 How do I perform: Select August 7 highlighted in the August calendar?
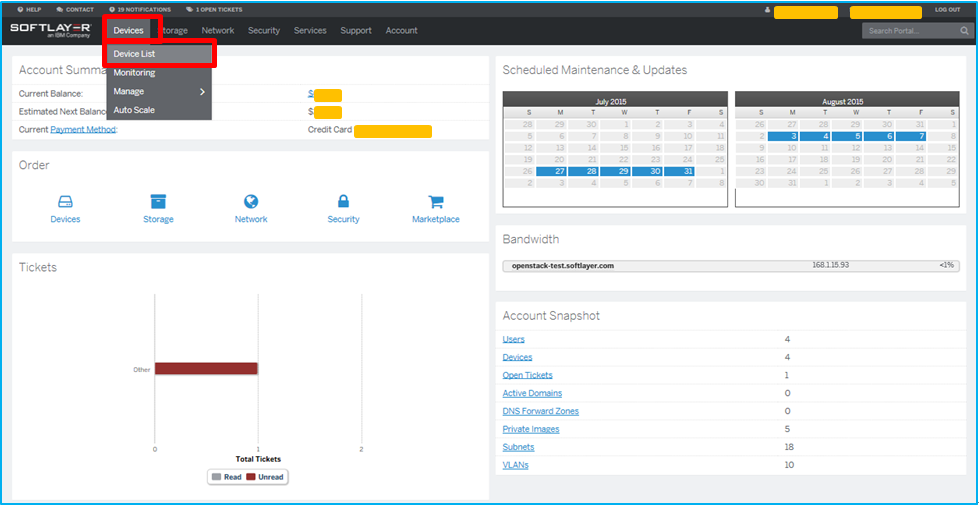pos(912,136)
